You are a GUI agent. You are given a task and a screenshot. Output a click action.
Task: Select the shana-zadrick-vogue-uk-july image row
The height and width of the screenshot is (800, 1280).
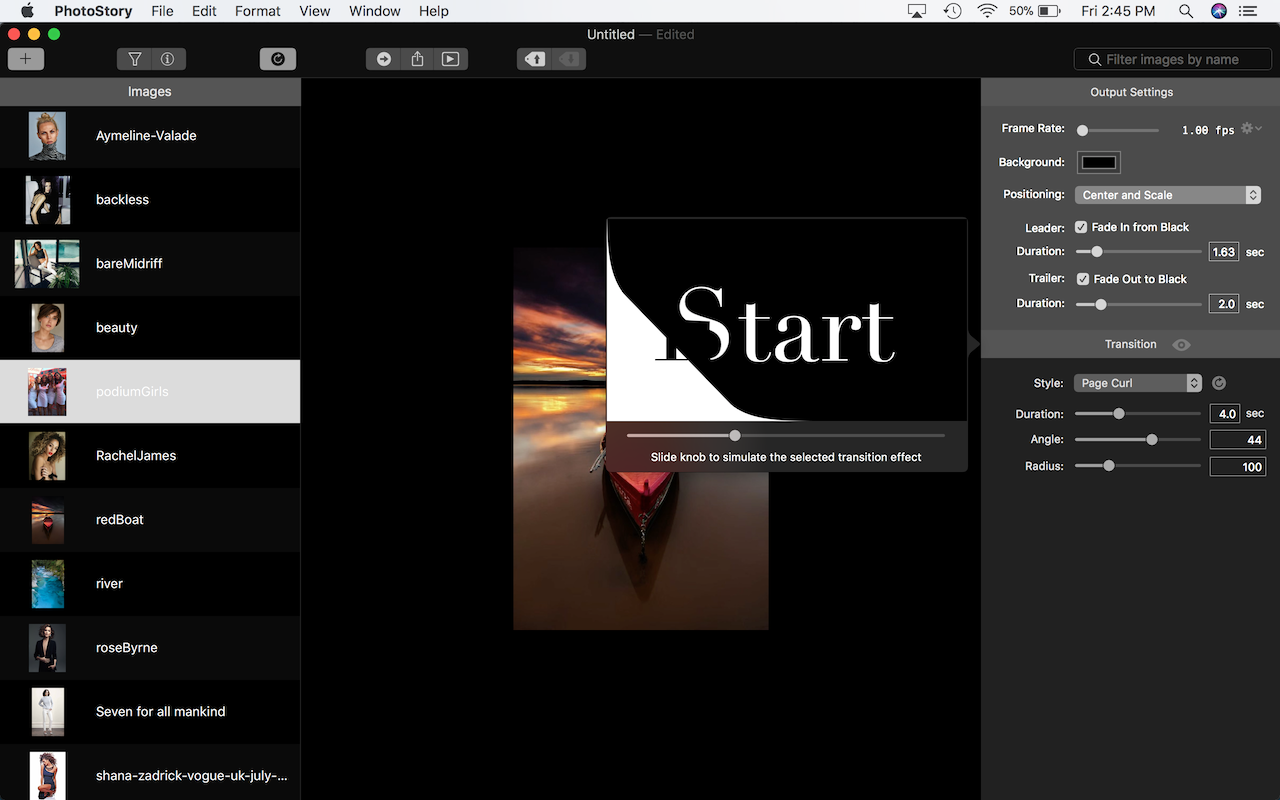(x=150, y=774)
